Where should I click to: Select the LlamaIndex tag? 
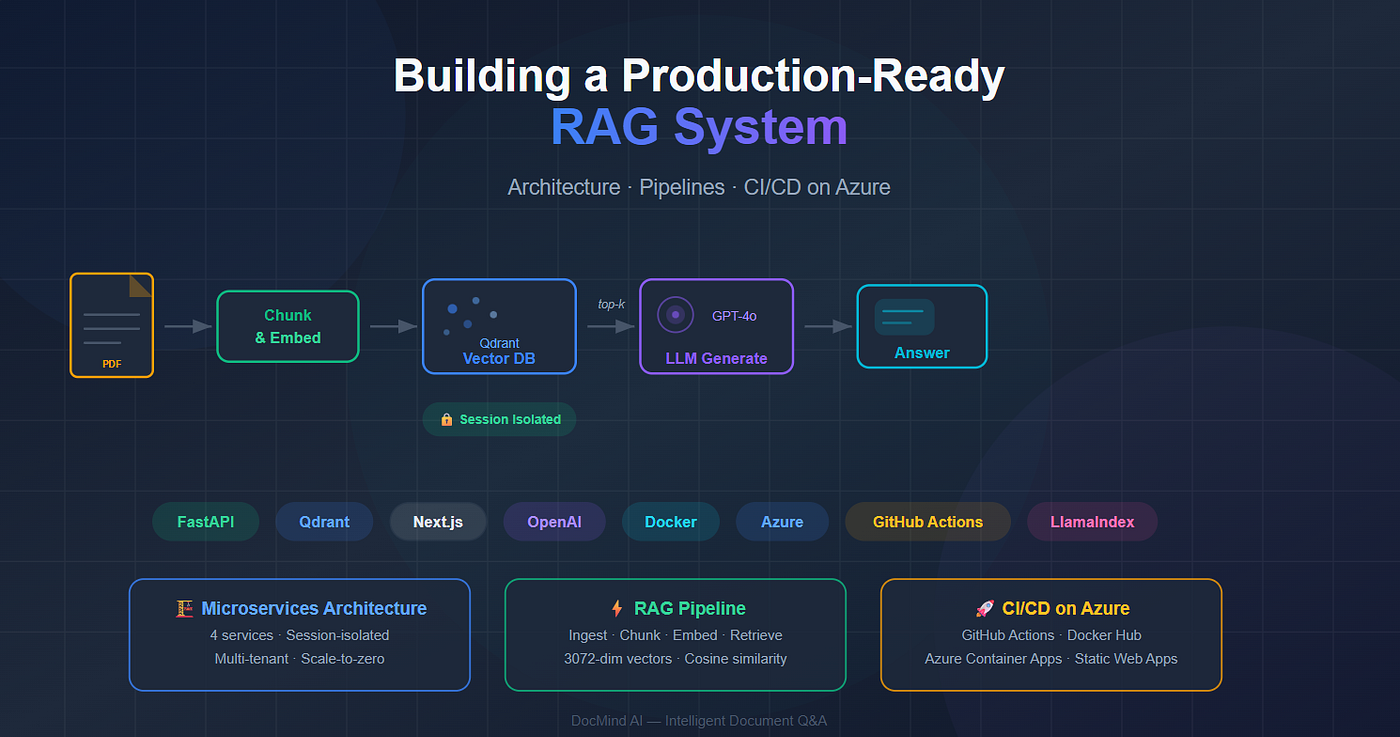[1092, 522]
